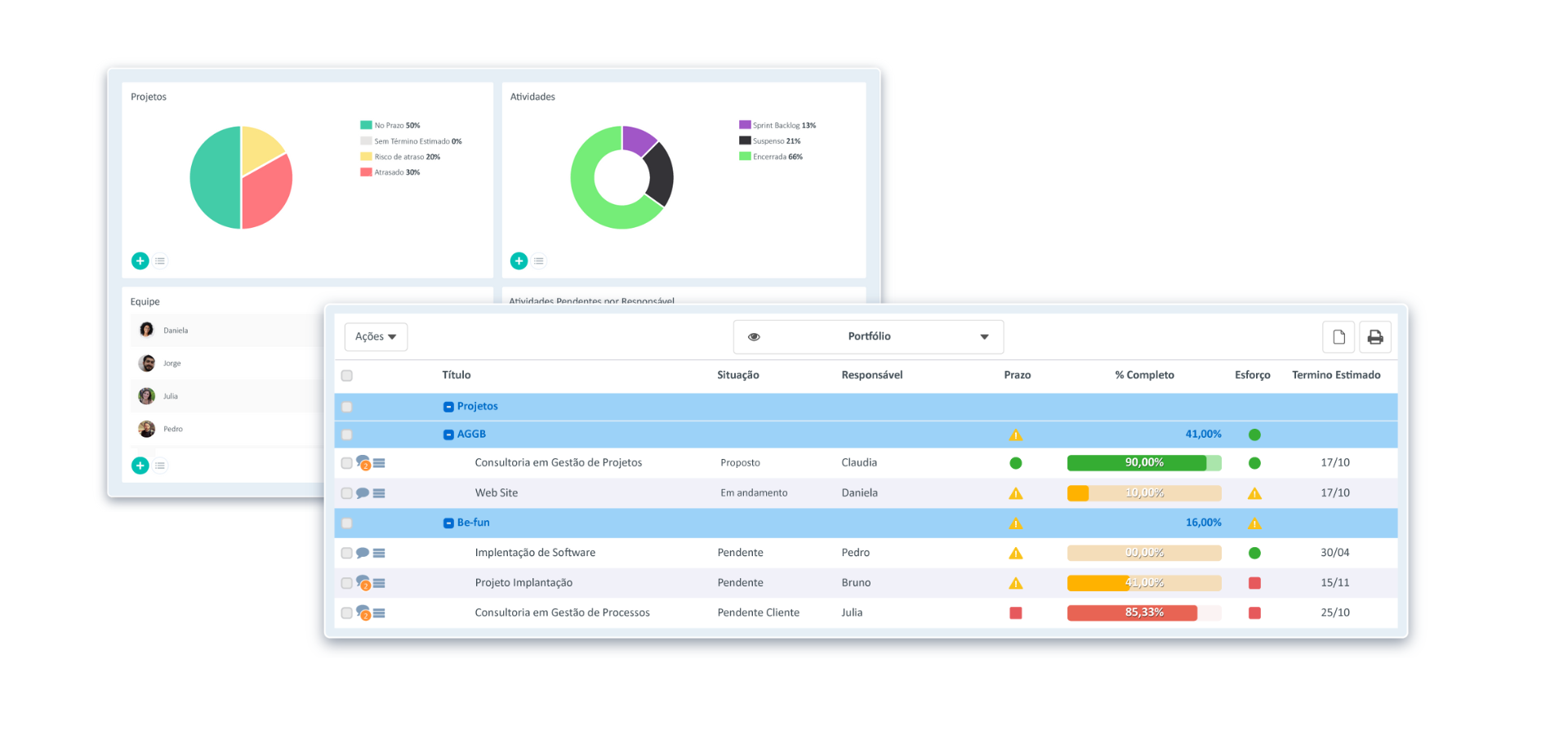Open the Consultoria em Gestão de Projetos title
This screenshot has width=1568, height=735.
point(559,462)
